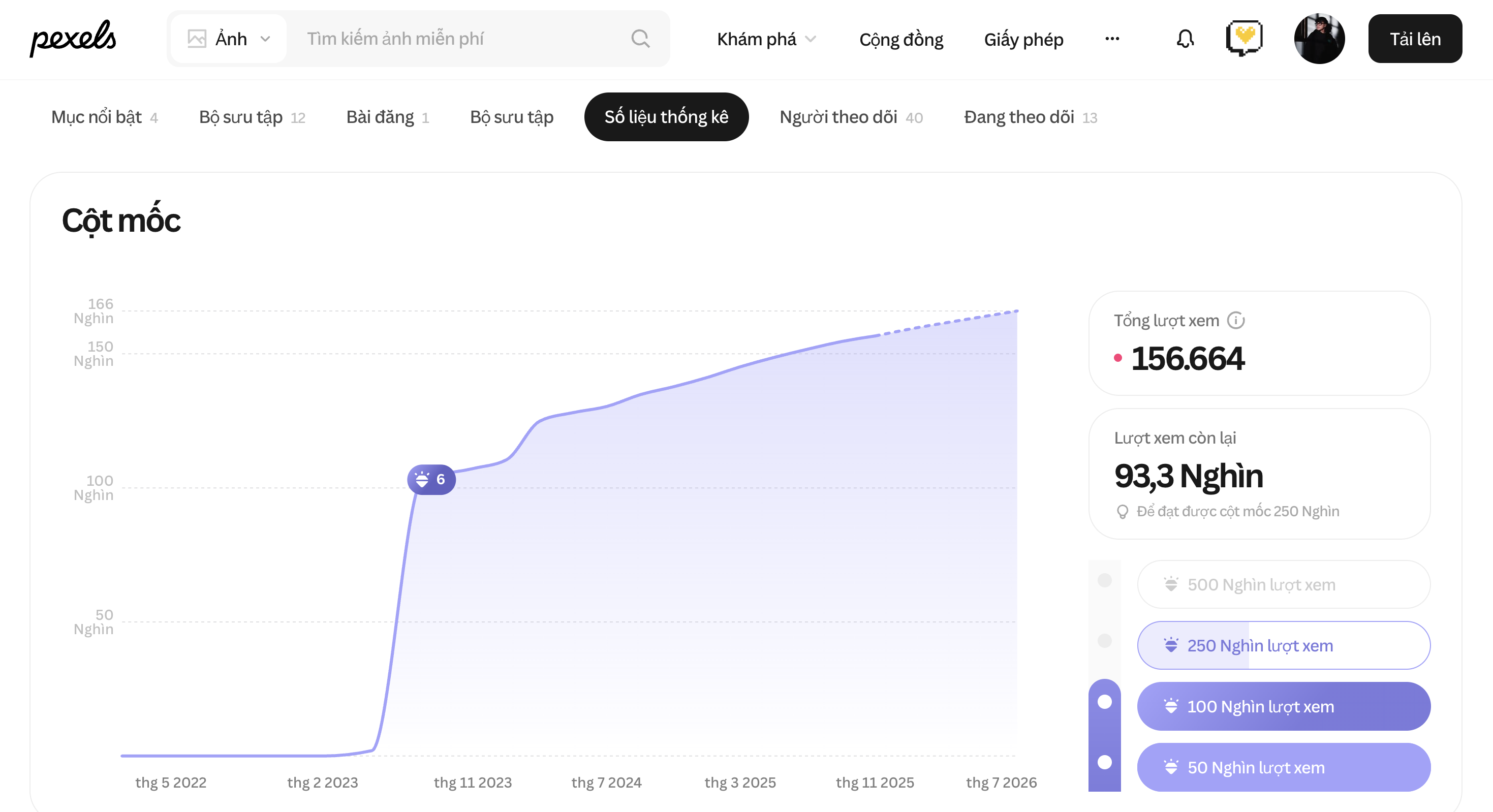Click the 500 Nghìn lượt xem milestone
Image resolution: width=1493 pixels, height=812 pixels.
[1283, 584]
